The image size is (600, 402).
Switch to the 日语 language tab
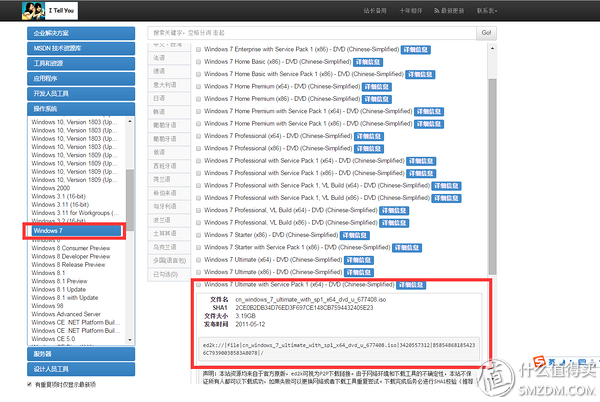click(x=169, y=98)
